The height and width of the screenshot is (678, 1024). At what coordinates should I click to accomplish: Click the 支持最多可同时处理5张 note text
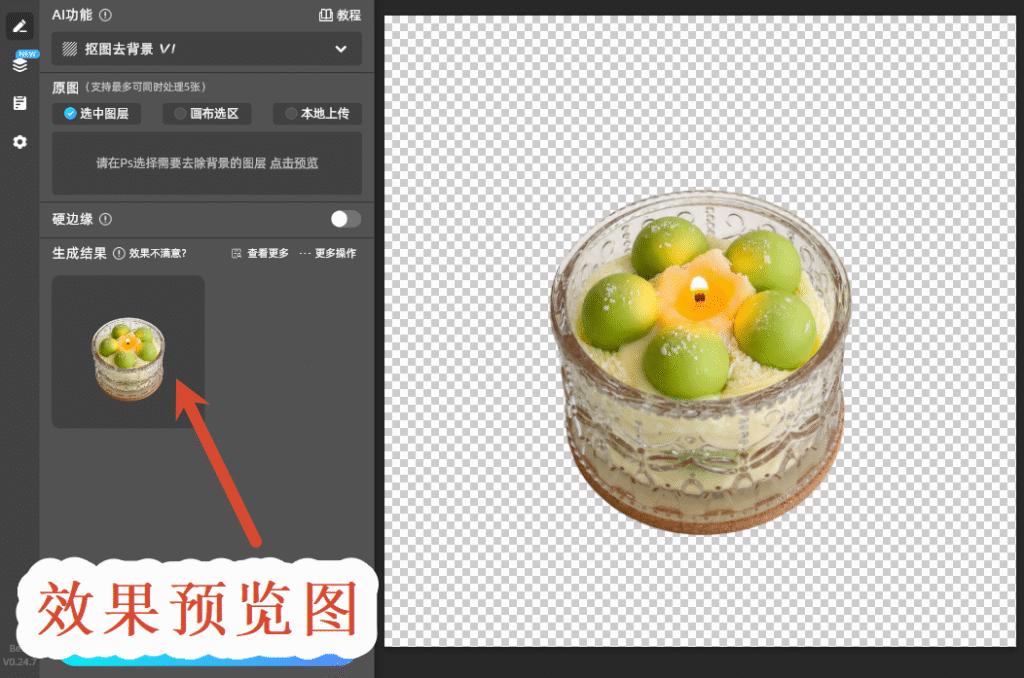(x=146, y=87)
